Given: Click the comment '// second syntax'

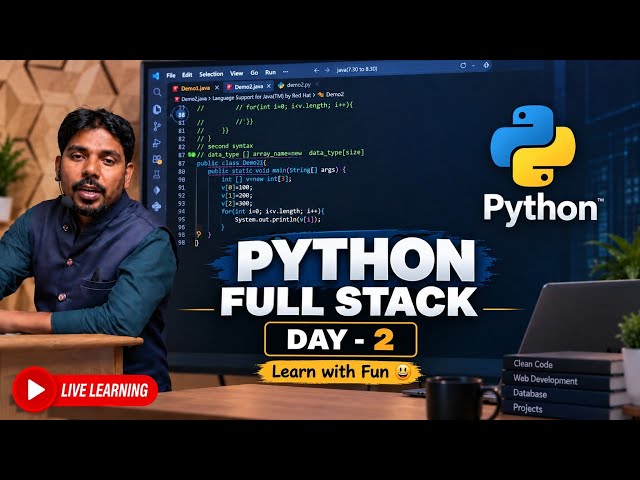Looking at the screenshot, I should tap(225, 146).
